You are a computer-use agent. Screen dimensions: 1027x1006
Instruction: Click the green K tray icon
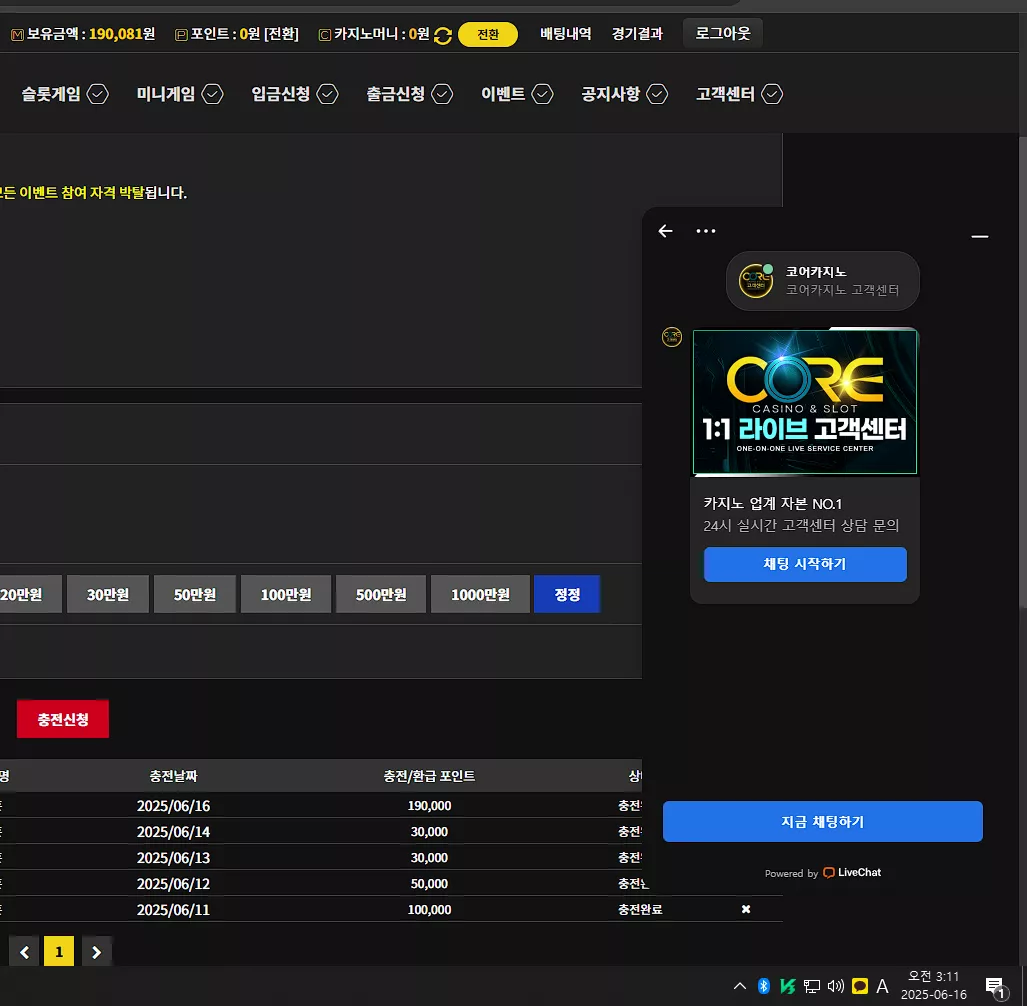tap(788, 986)
